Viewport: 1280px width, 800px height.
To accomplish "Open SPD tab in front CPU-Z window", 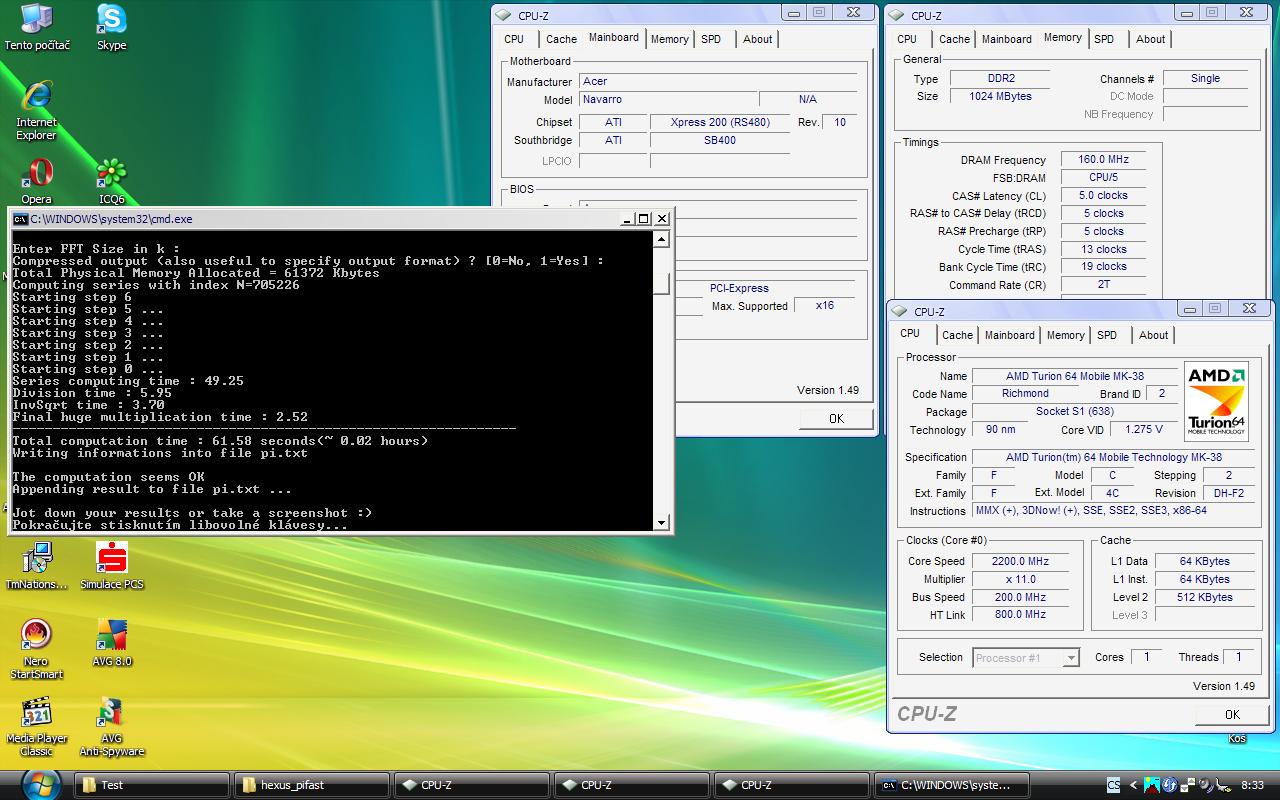I will pyautogui.click(x=1107, y=335).
